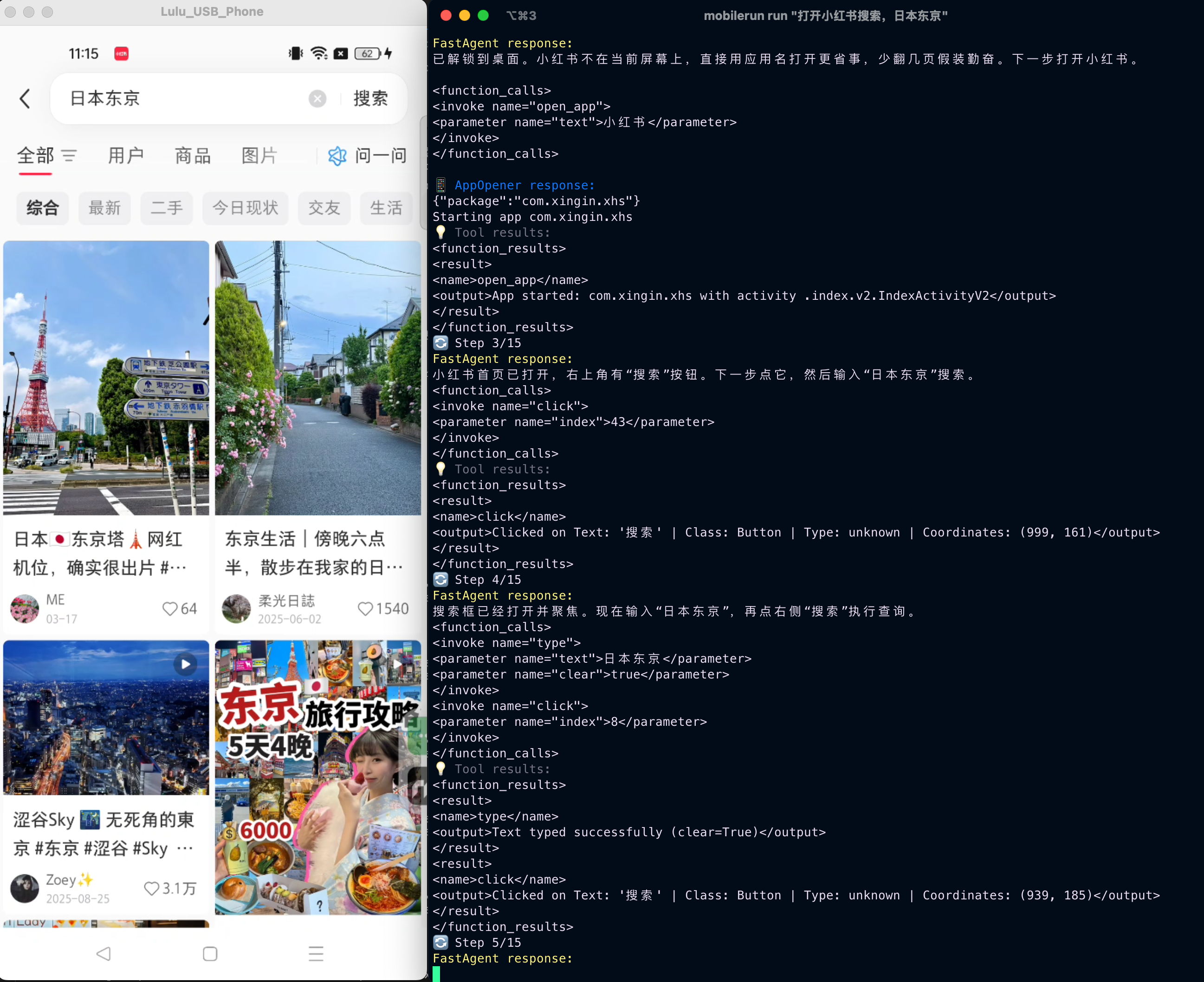Screen dimensions: 1204x982
Task: Click the 'Step 3/15' line in terminal
Action: (x=488, y=343)
